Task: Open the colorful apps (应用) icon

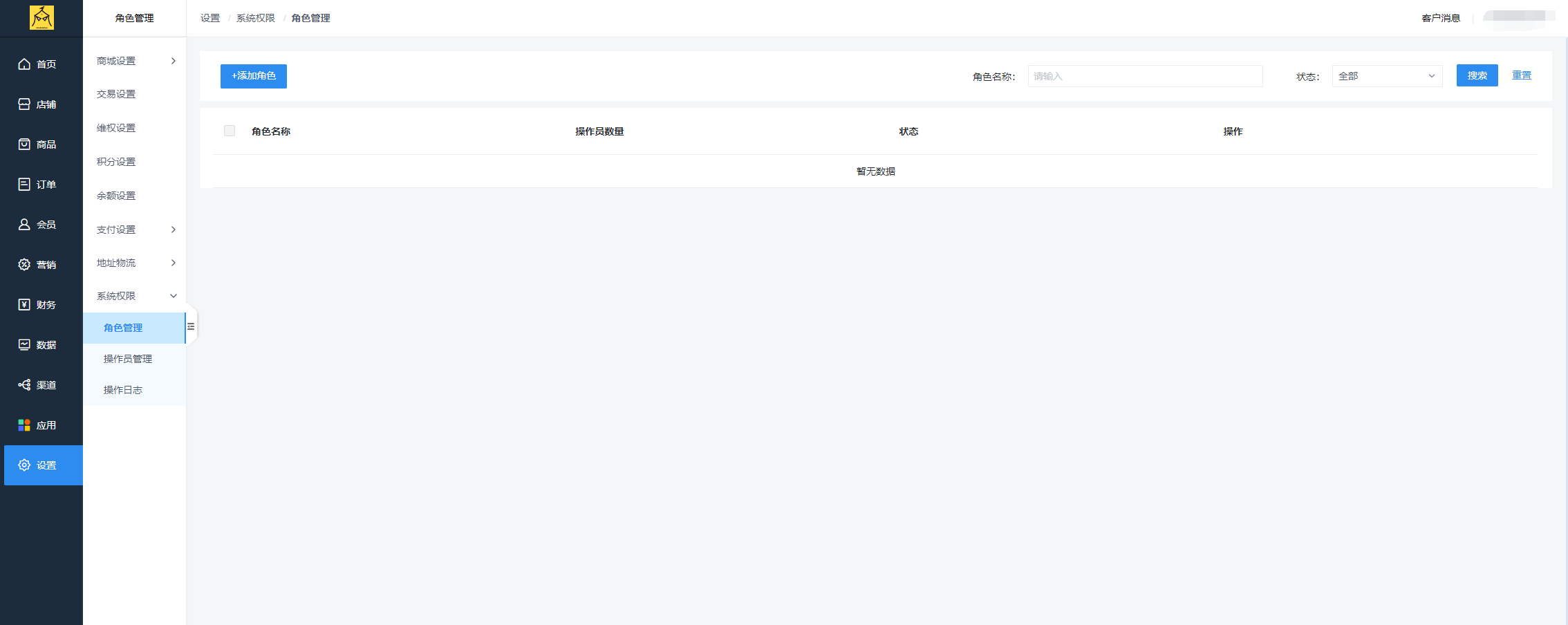Action: (24, 425)
